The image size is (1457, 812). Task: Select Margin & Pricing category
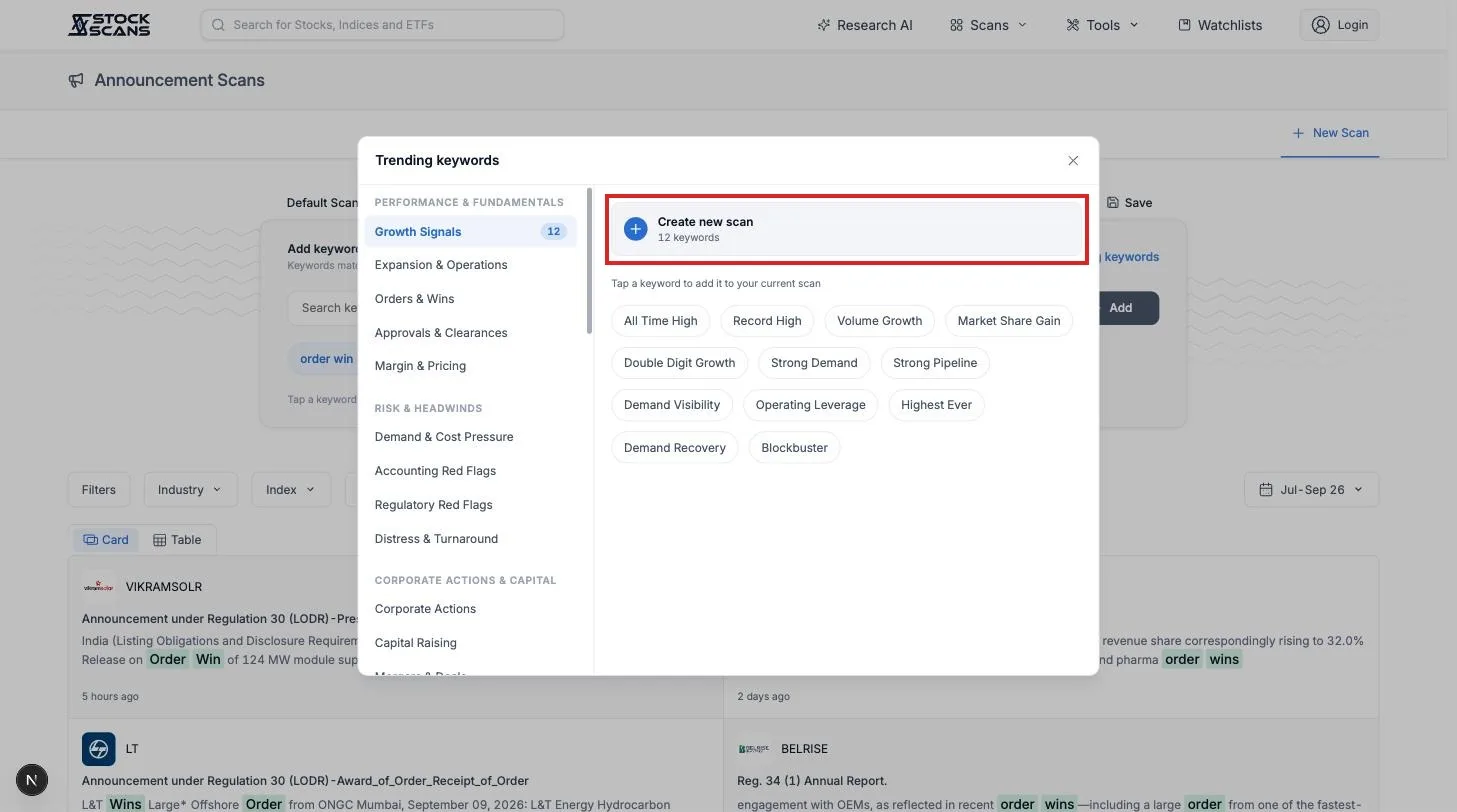(470, 366)
